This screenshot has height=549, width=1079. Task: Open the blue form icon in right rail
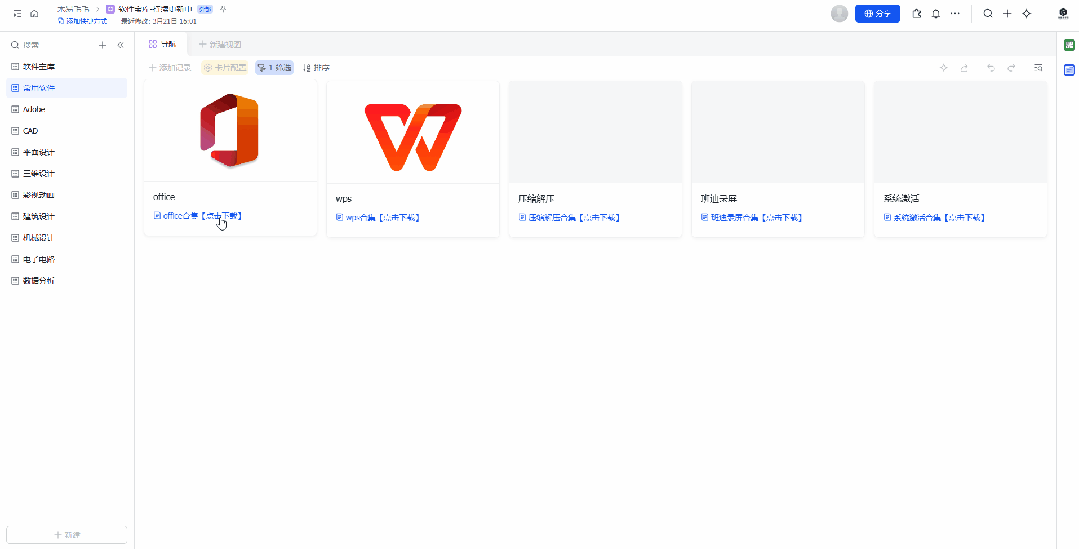click(x=1069, y=69)
